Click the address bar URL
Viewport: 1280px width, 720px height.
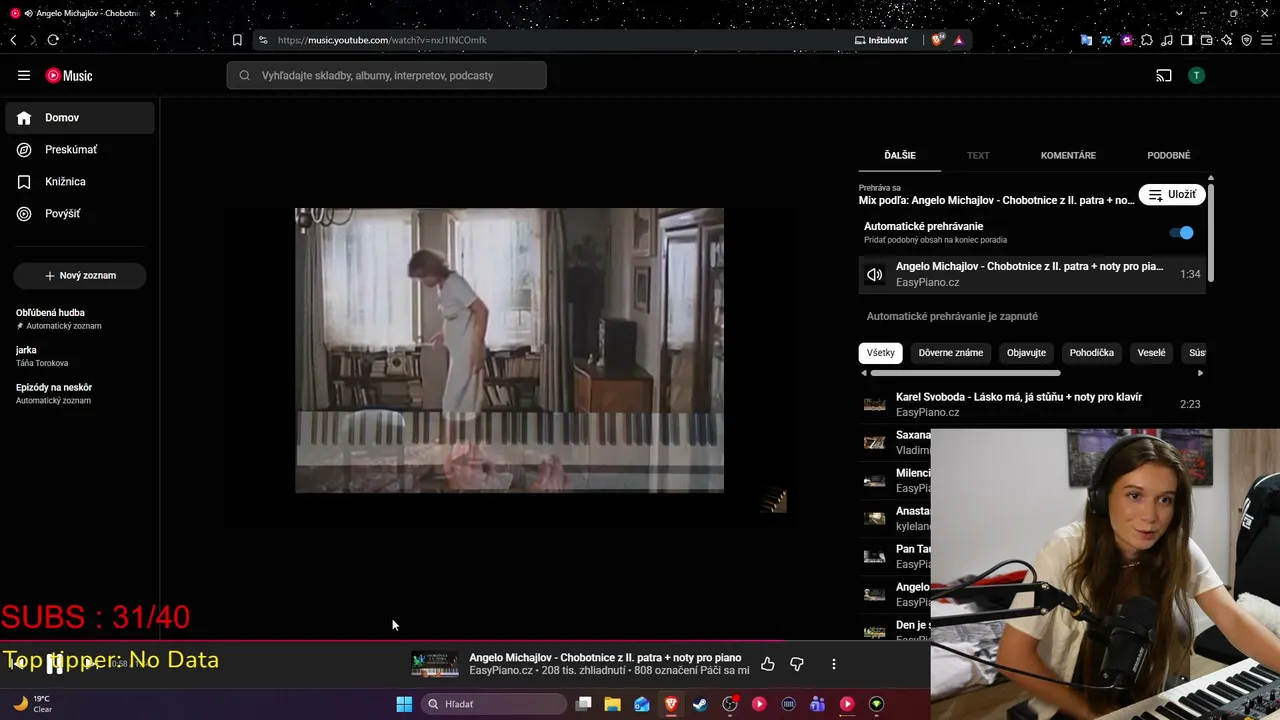382,40
